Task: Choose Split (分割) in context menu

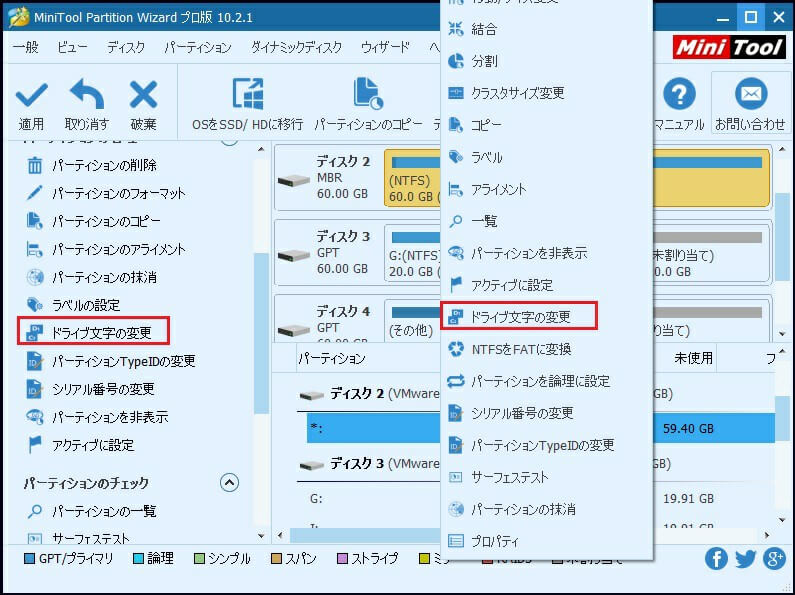Action: (x=547, y=61)
